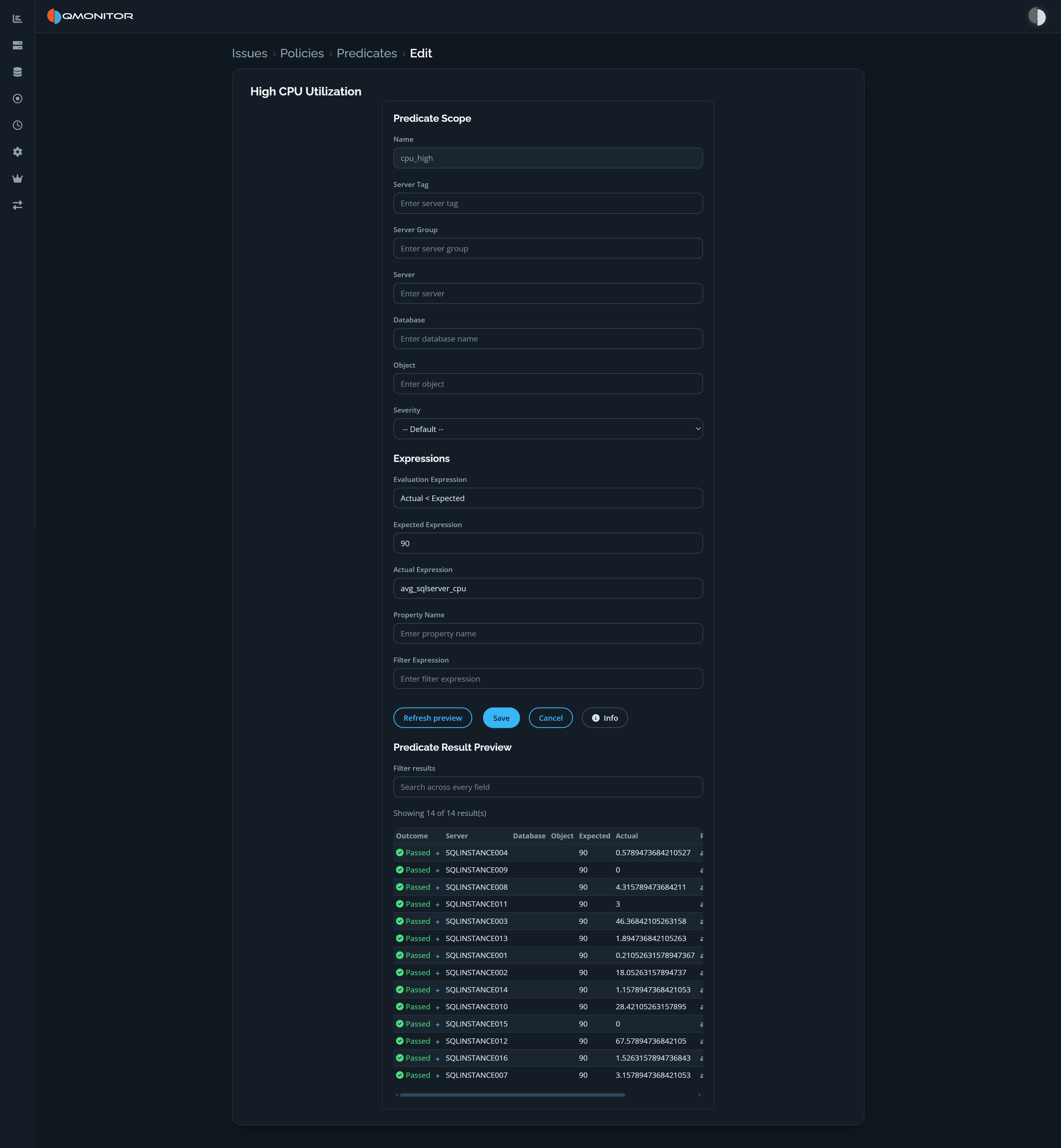This screenshot has height=1148, width=1061.
Task: Focus the Expected Expression field with 90
Action: click(x=548, y=543)
